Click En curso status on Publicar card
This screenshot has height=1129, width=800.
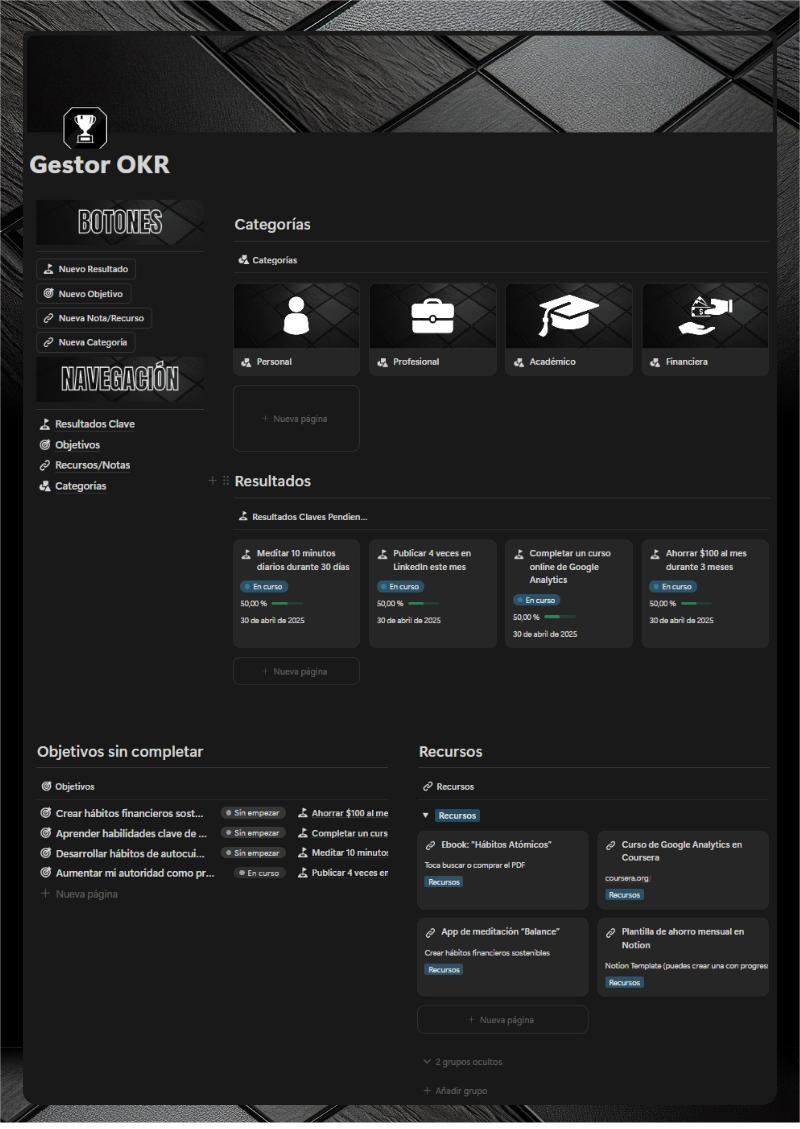[x=400, y=587]
